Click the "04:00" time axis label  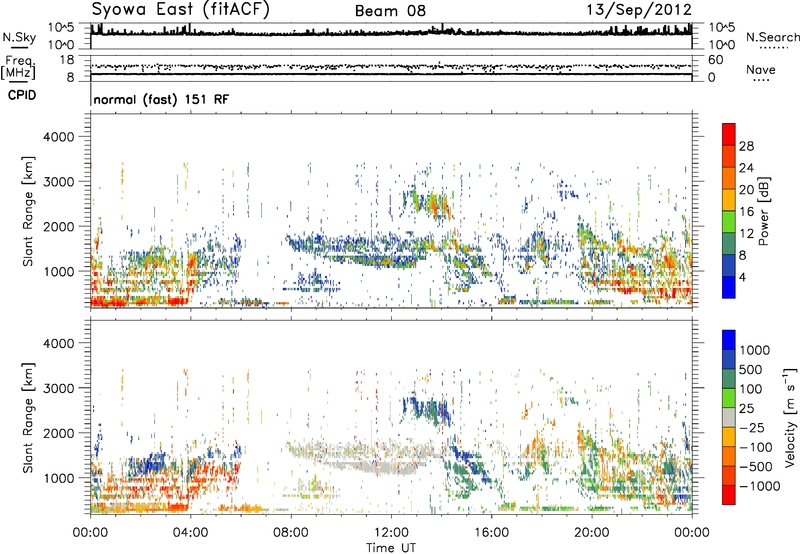(x=190, y=533)
